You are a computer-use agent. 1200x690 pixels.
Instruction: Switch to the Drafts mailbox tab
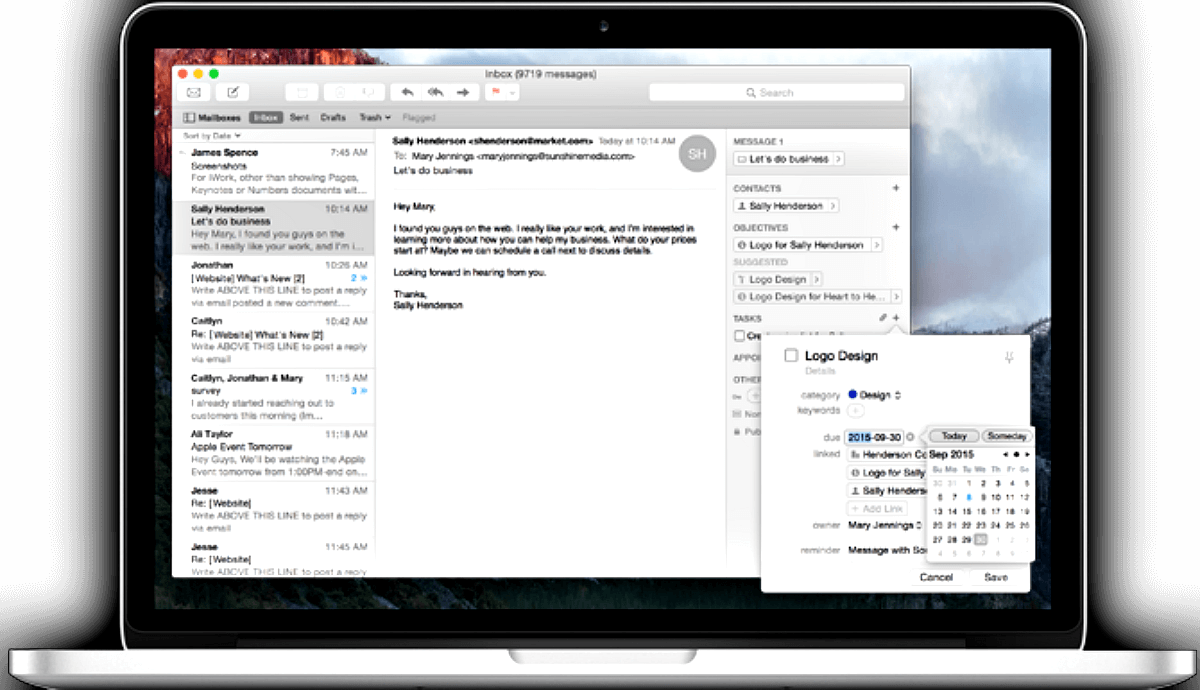pyautogui.click(x=333, y=117)
